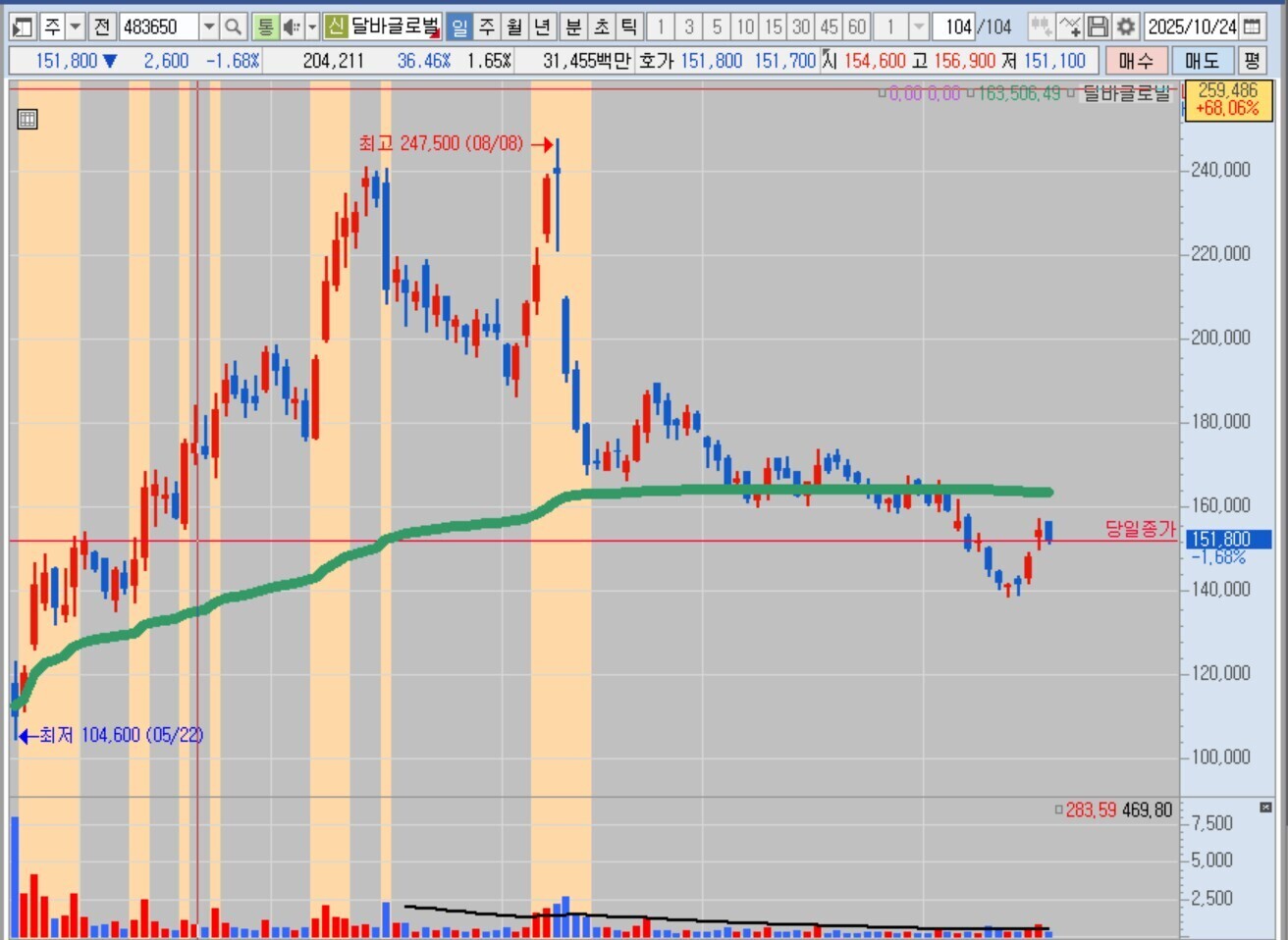Open the data table grid icon on chart
The image size is (1288, 940).
click(x=27, y=120)
